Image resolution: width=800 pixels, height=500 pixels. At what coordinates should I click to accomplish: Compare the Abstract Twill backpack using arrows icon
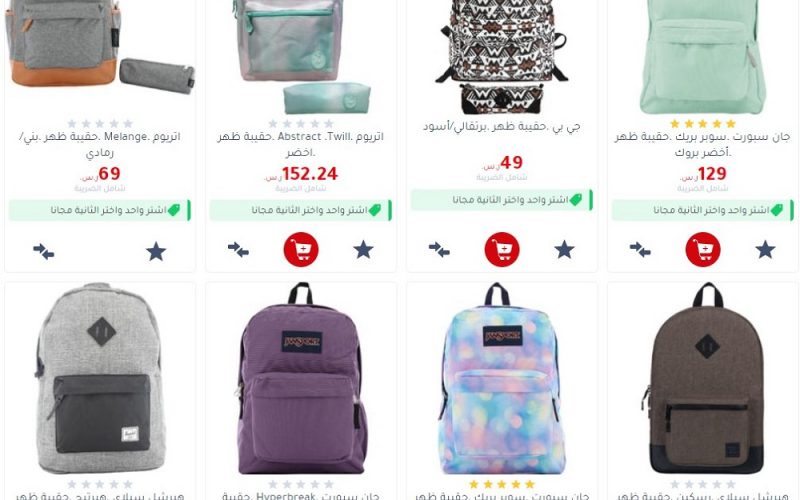[x=238, y=249]
